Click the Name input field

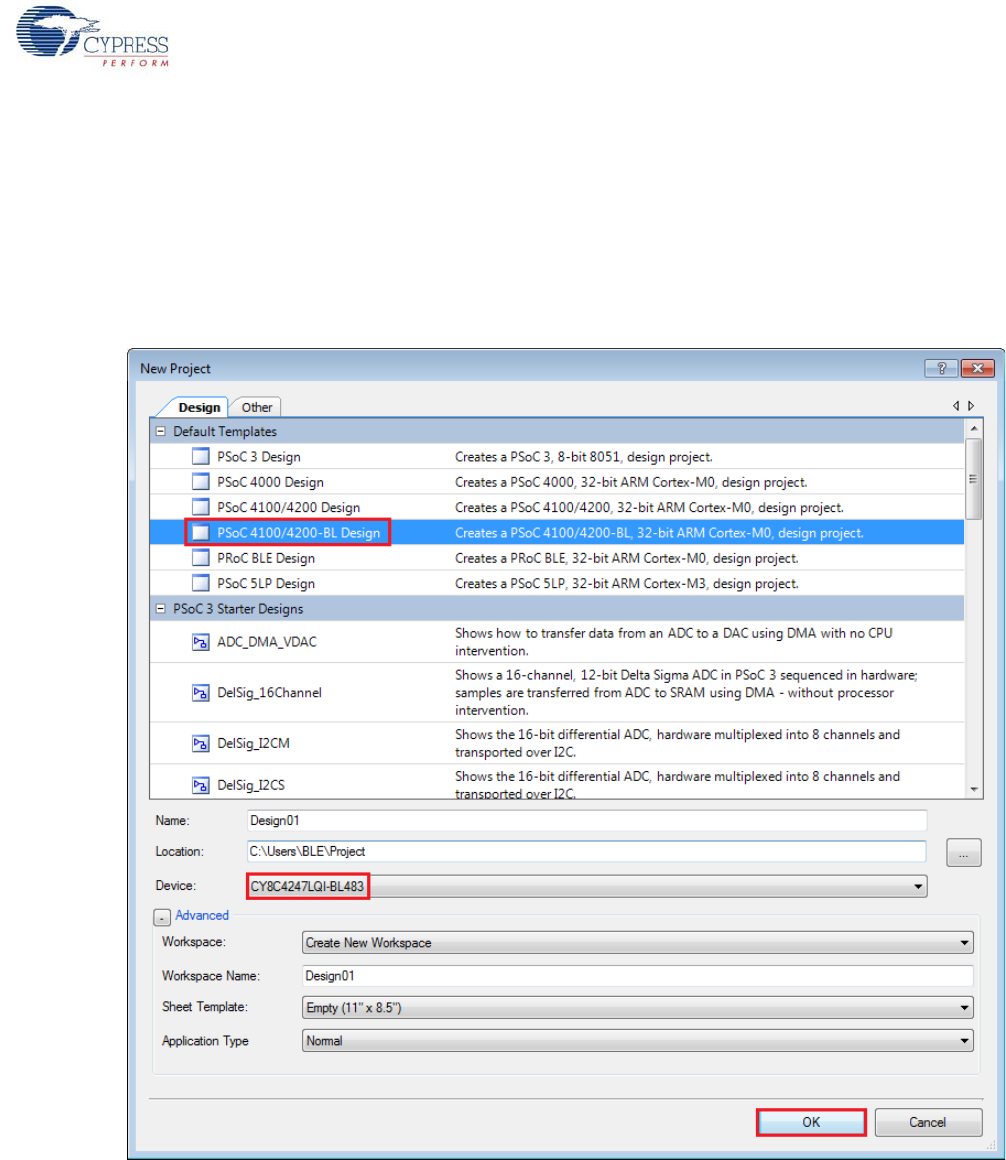[x=587, y=820]
